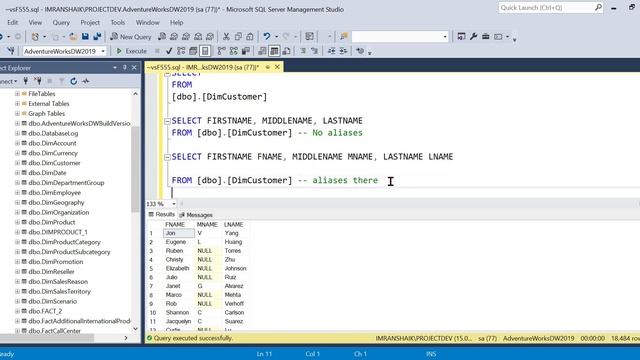Select Results to File icon
The height and width of the screenshot is (360, 640).
pyautogui.click(x=287, y=51)
